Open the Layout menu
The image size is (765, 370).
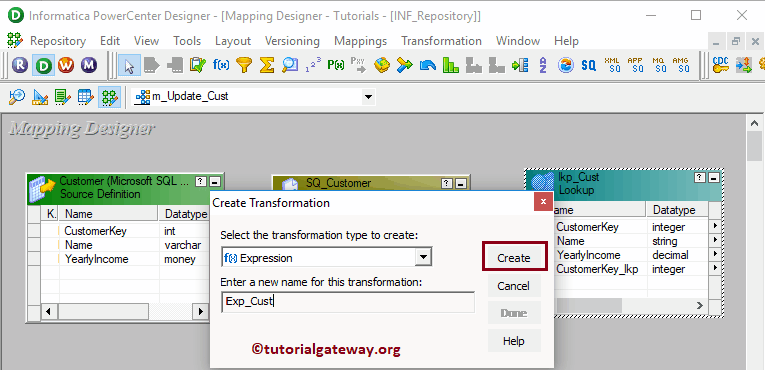click(233, 41)
